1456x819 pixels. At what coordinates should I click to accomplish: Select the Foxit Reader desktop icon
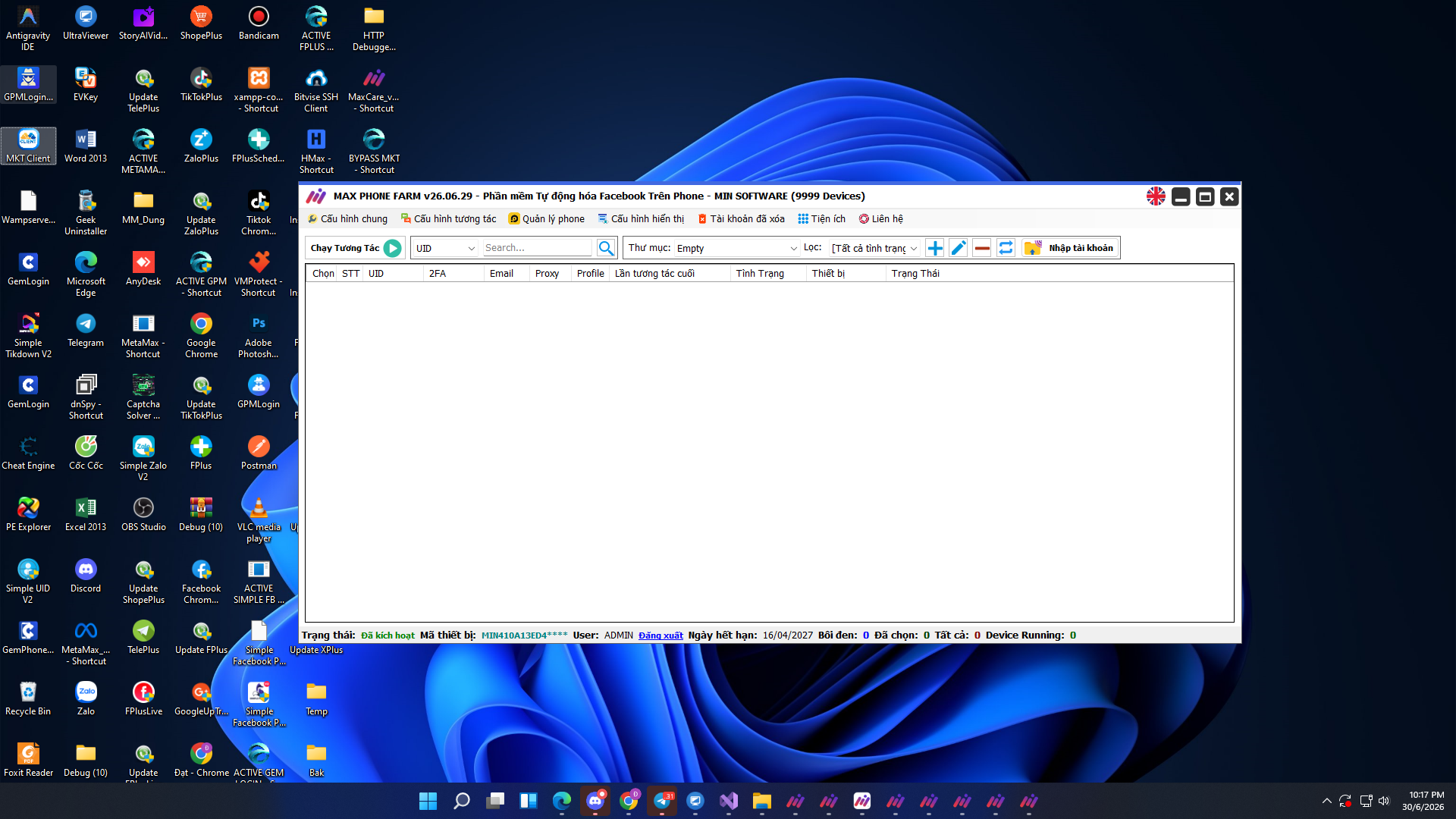28,761
